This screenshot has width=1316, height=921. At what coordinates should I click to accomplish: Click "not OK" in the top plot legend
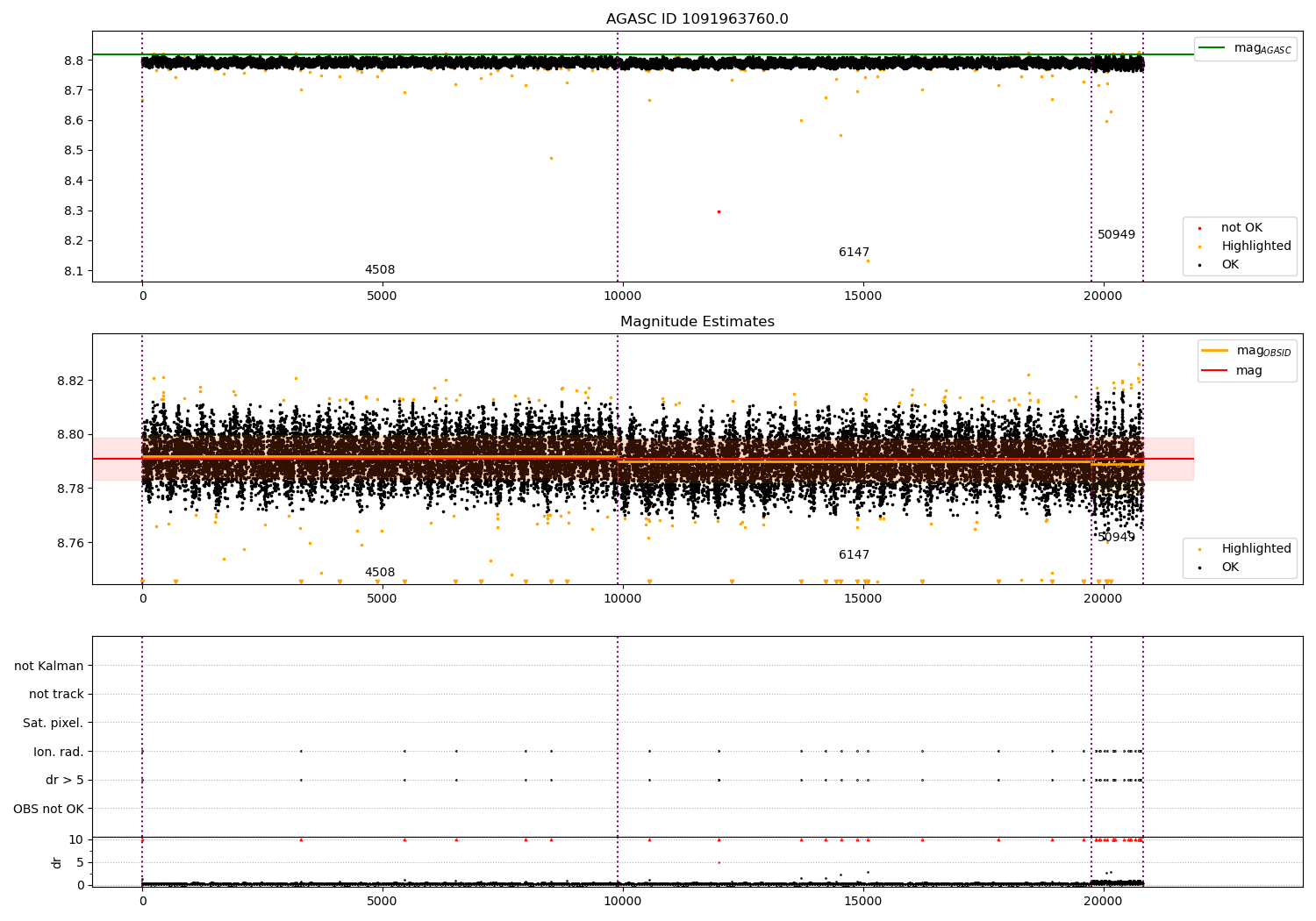tap(1241, 227)
